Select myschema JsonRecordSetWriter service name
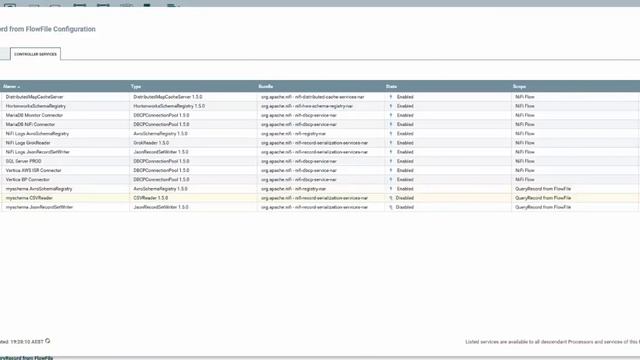The height and width of the screenshot is (360, 640). pyautogui.click(x=40, y=207)
